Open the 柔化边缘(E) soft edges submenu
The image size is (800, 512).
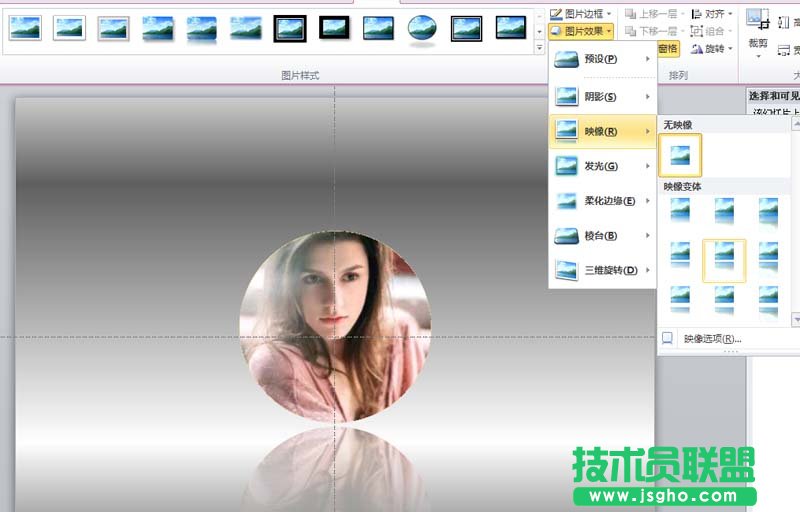[603, 200]
